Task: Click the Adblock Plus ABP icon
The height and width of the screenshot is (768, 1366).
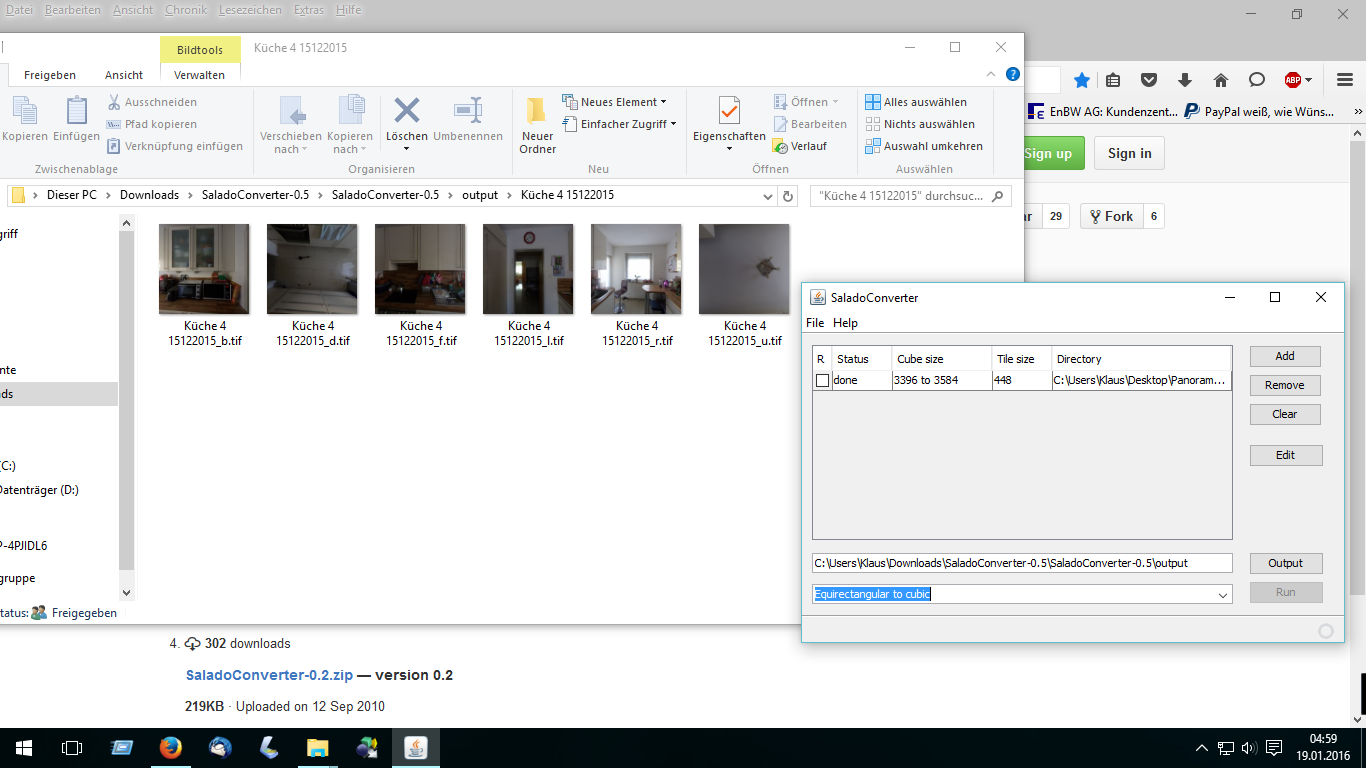Action: [x=1293, y=80]
